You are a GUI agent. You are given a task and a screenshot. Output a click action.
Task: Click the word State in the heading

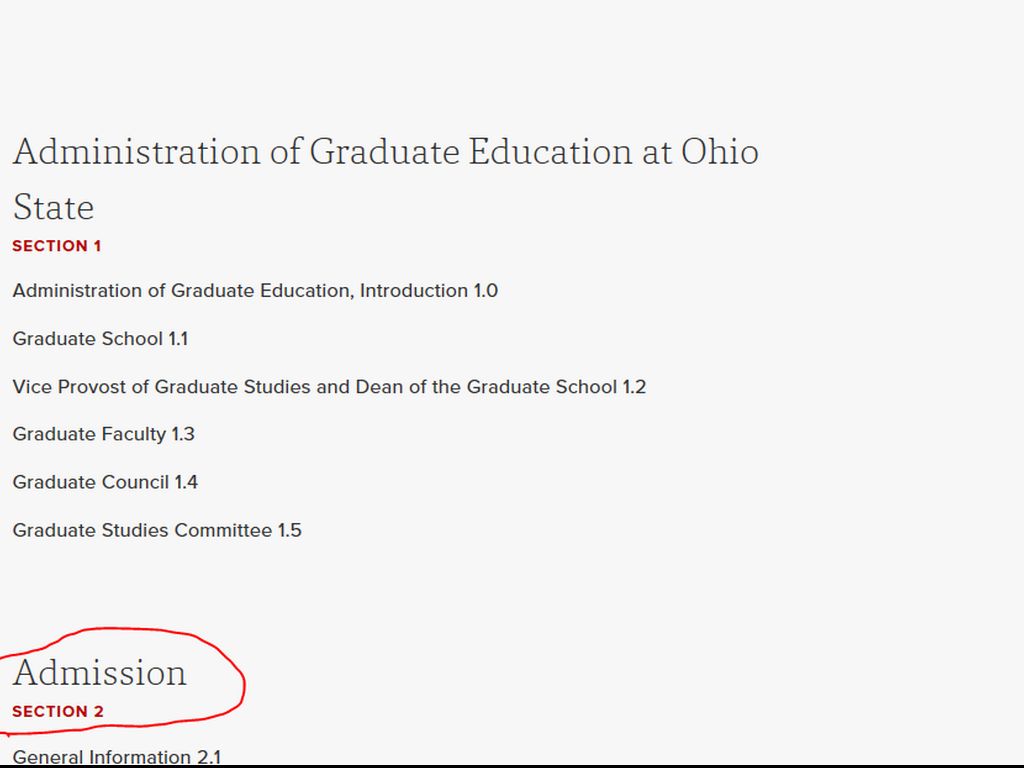click(53, 208)
